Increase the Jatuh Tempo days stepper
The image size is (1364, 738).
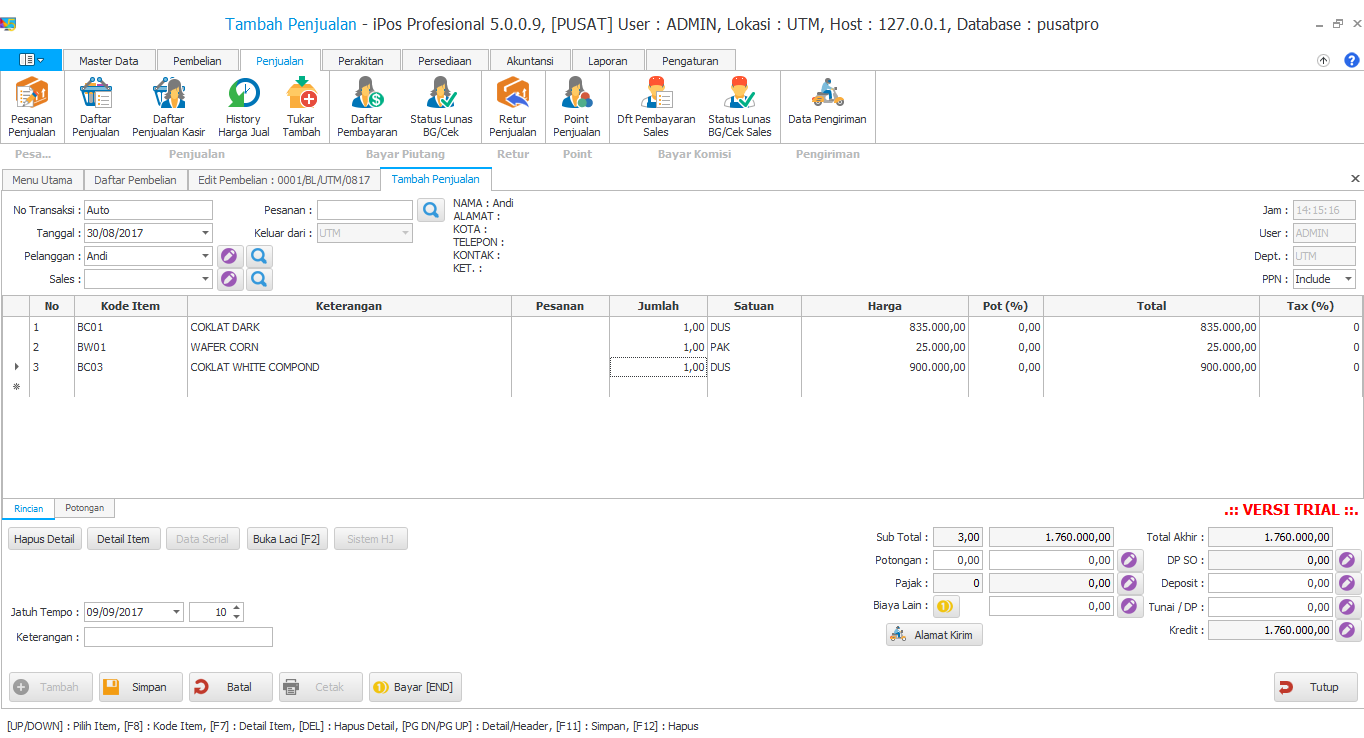pos(236,607)
